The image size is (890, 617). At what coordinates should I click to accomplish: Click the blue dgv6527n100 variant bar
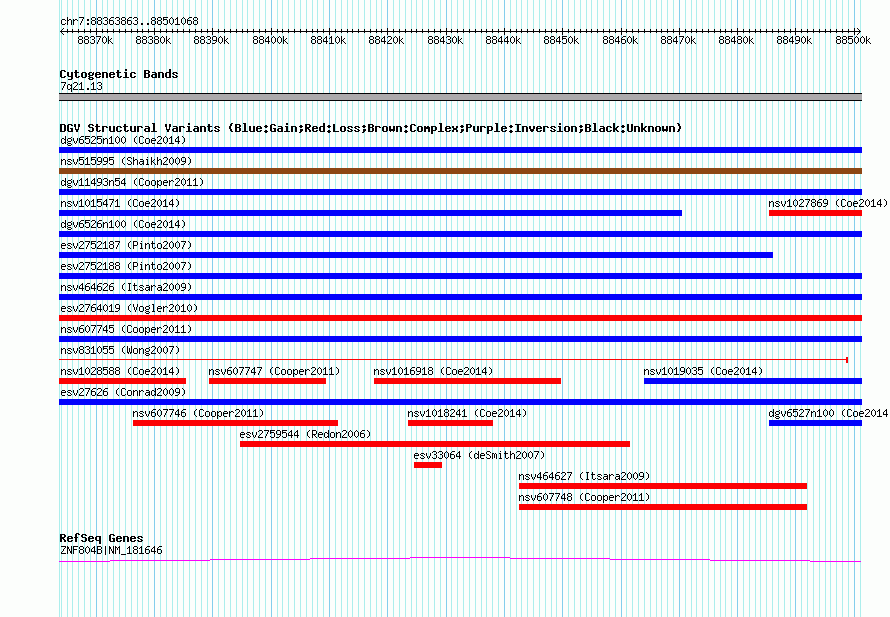click(x=816, y=423)
